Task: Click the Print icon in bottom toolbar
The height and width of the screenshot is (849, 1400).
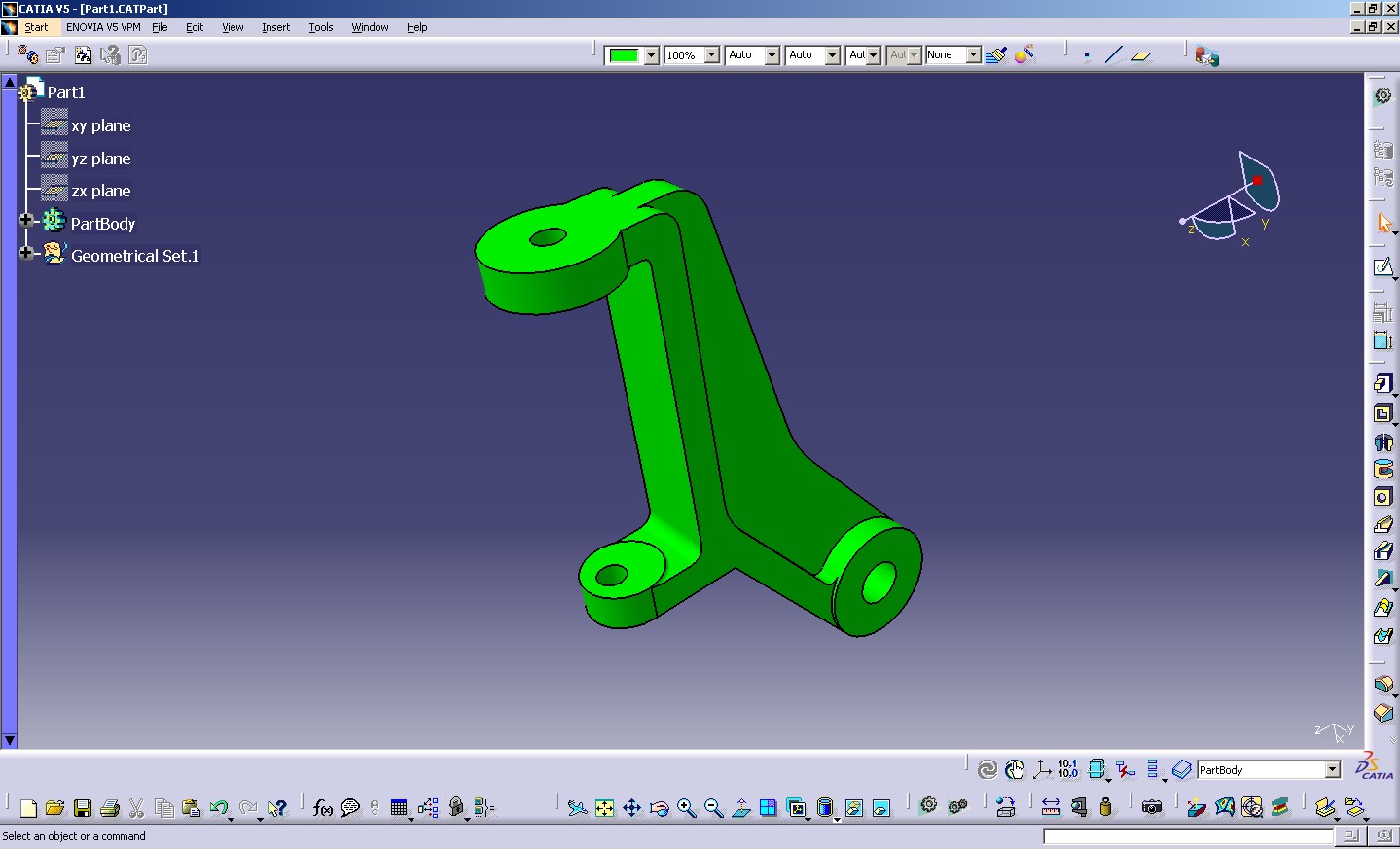Action: (x=110, y=808)
